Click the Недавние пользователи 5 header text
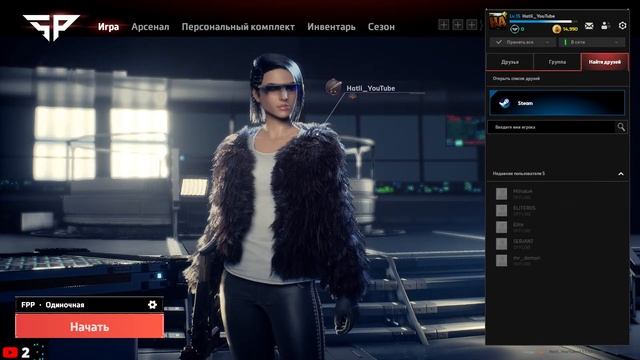The image size is (640, 360). [519, 173]
